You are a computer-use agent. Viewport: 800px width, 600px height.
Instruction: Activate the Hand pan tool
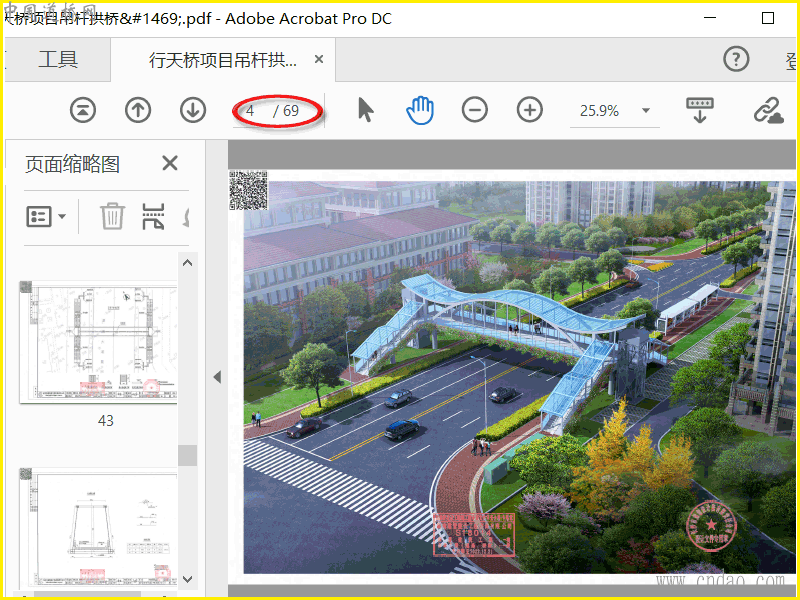coord(420,111)
